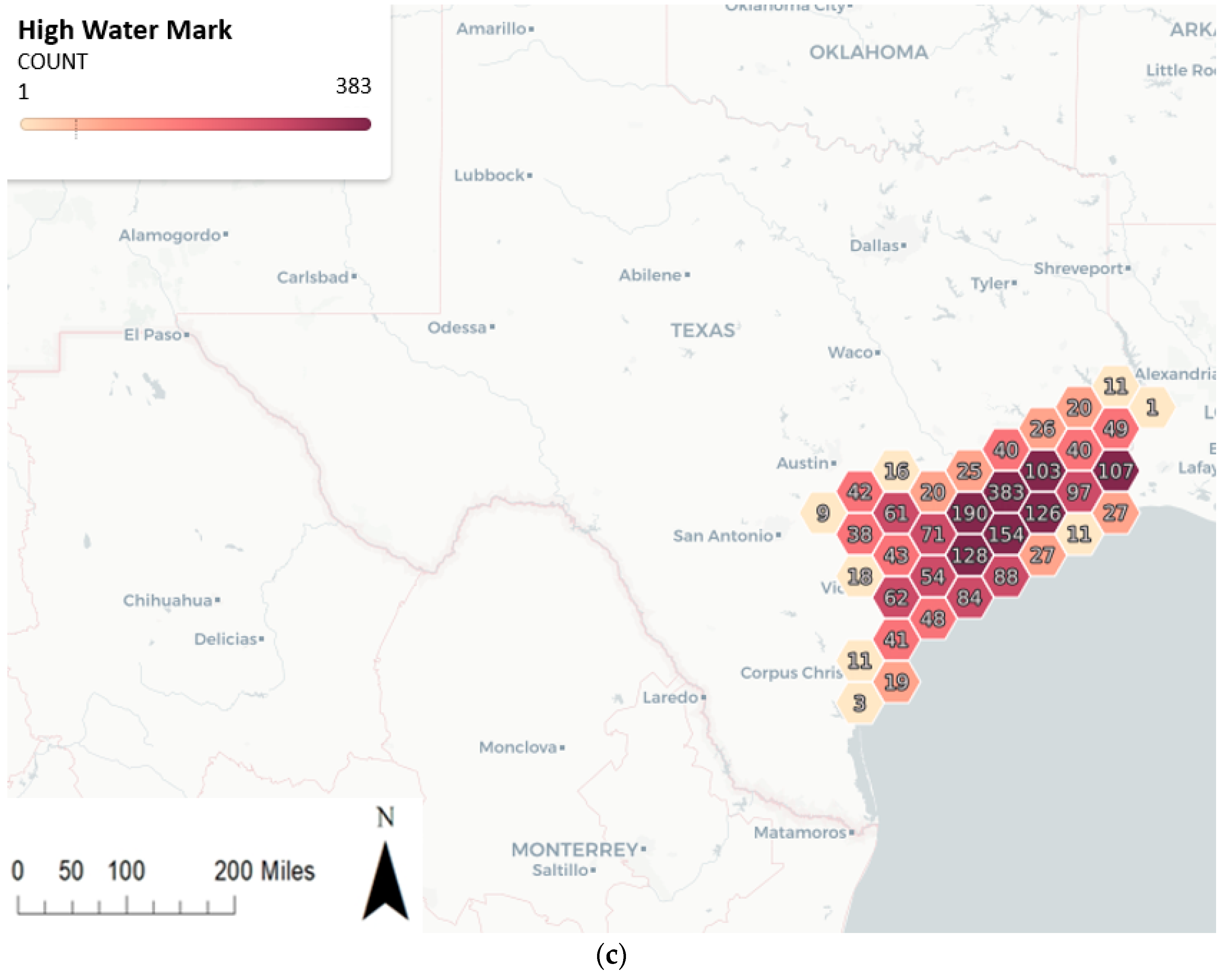Click the hexagon labeled 107
This screenshot has width=1222, height=980.
[x=1115, y=471]
